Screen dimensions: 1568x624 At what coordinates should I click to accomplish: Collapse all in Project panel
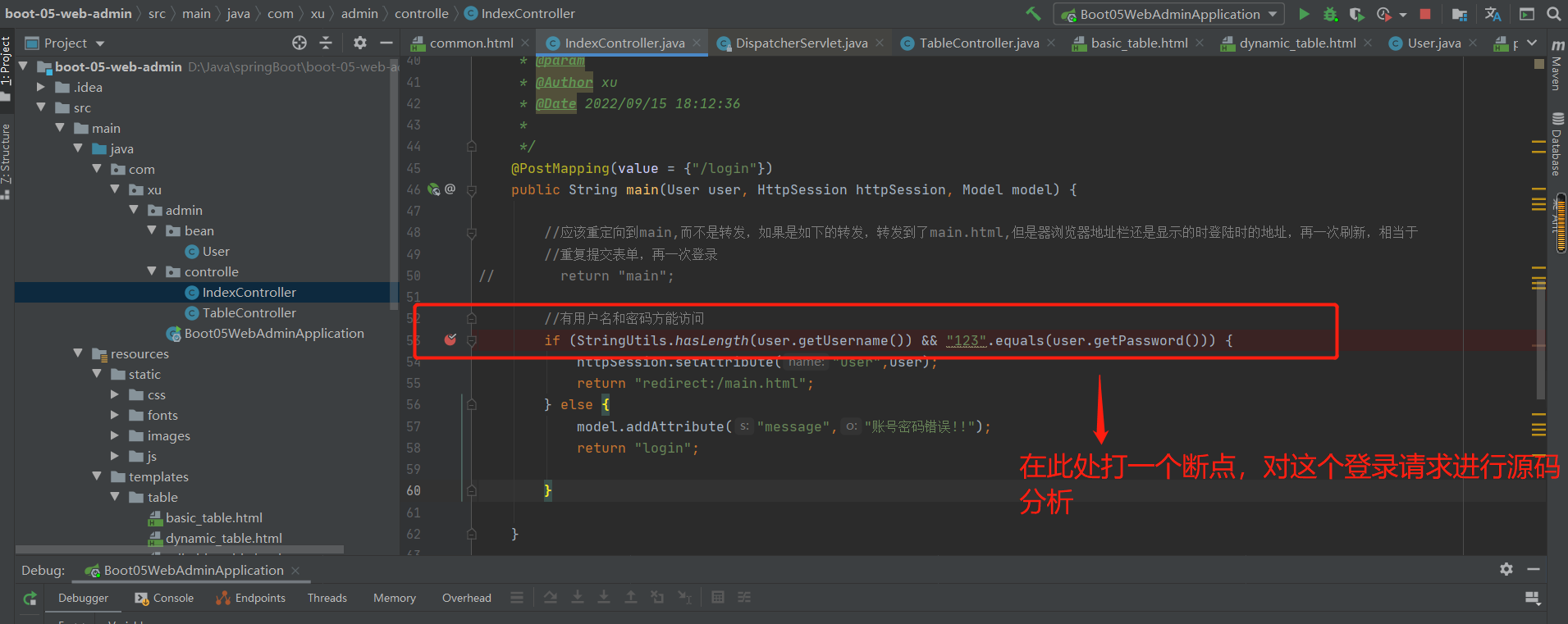point(326,43)
